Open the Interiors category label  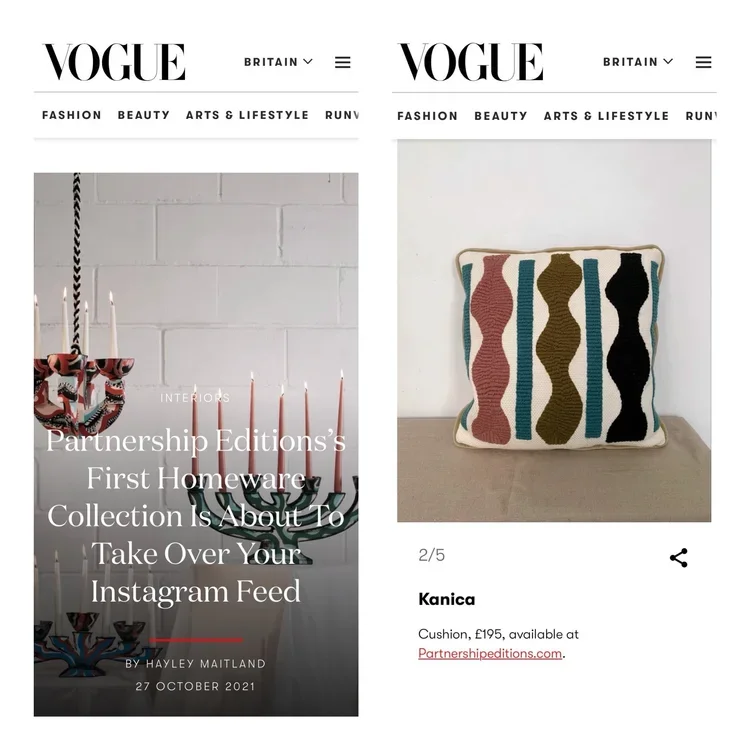coord(195,398)
